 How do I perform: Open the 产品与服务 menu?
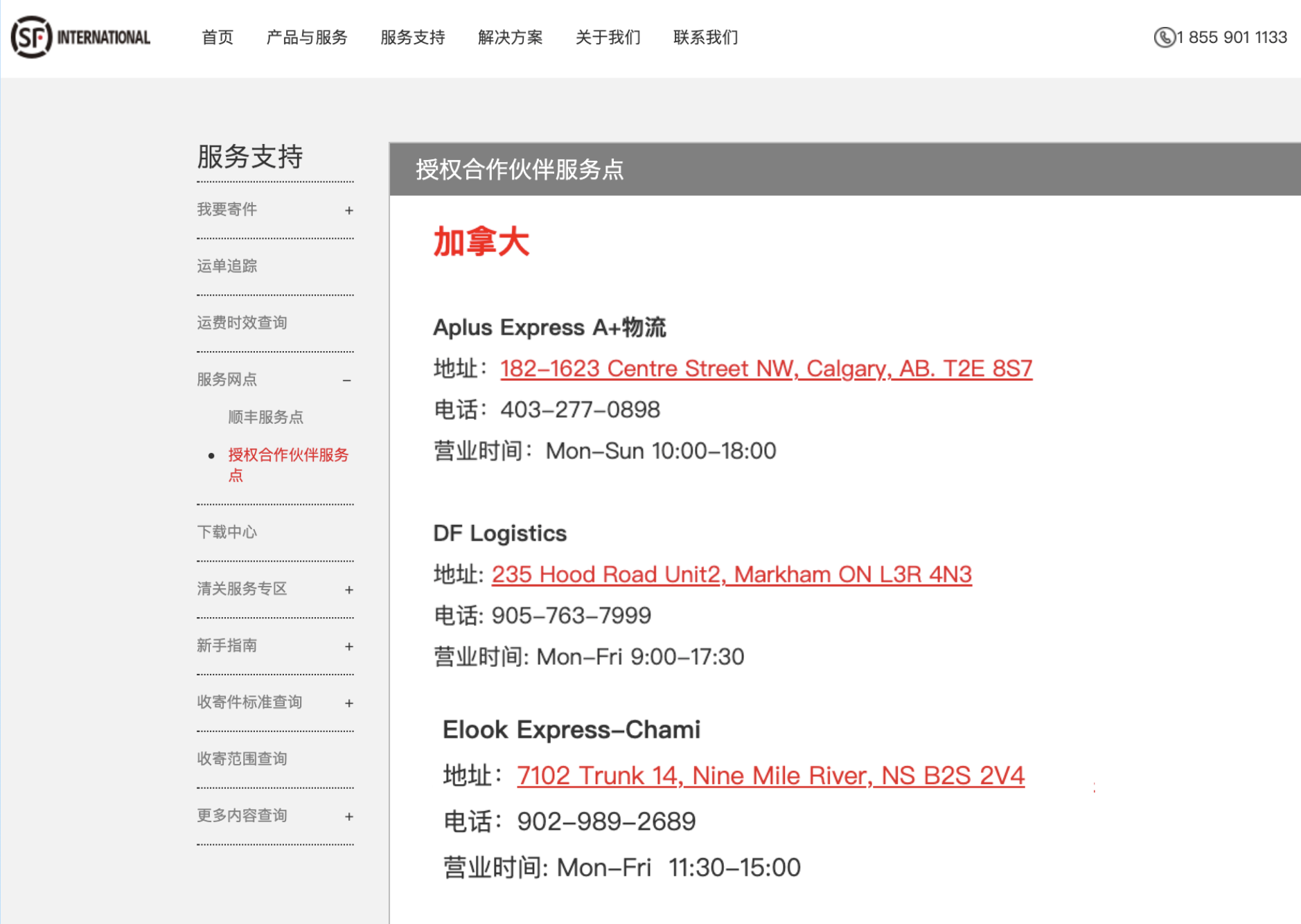pyautogui.click(x=307, y=37)
